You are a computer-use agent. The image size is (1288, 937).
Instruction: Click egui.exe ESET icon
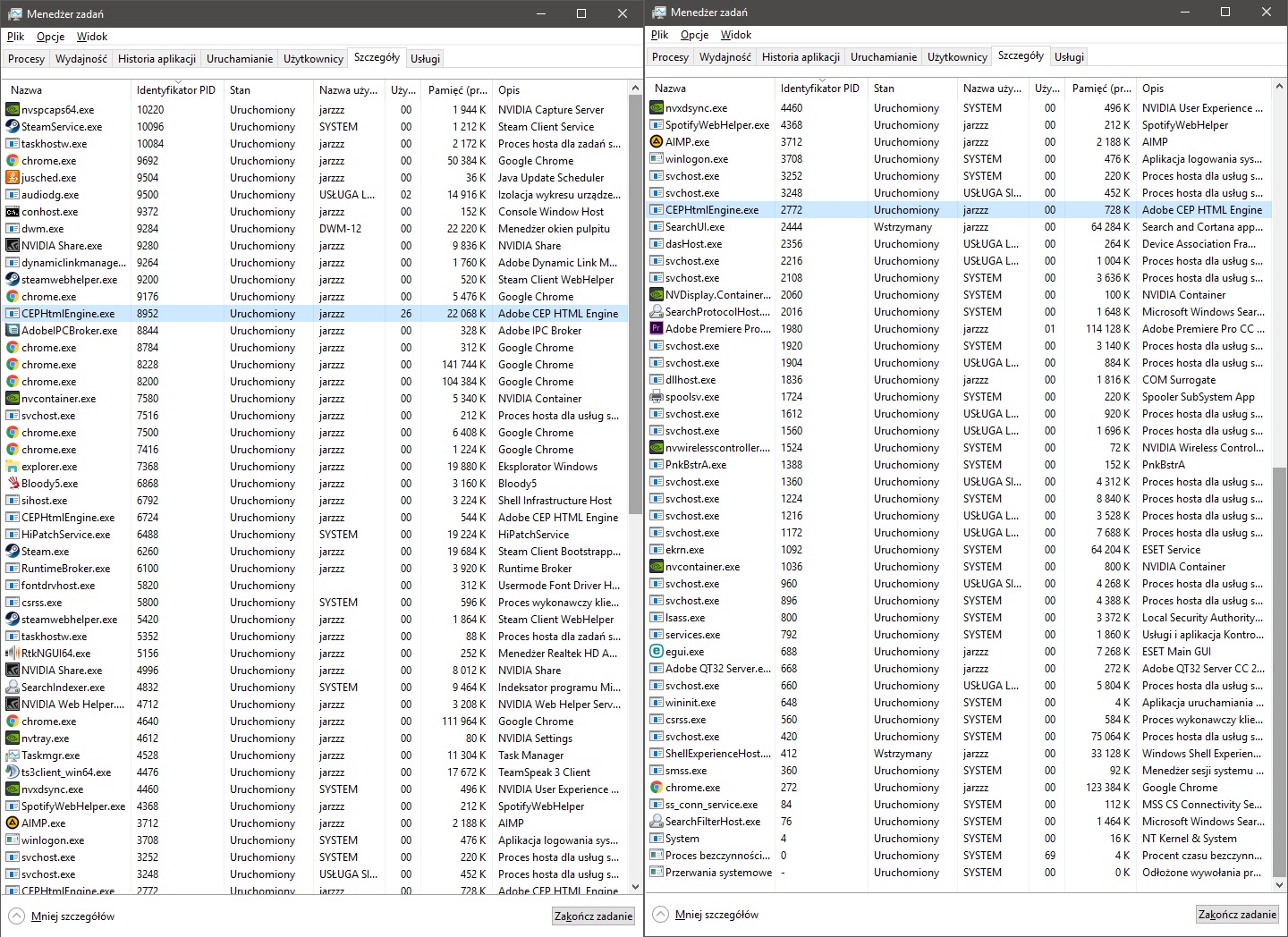tap(657, 652)
